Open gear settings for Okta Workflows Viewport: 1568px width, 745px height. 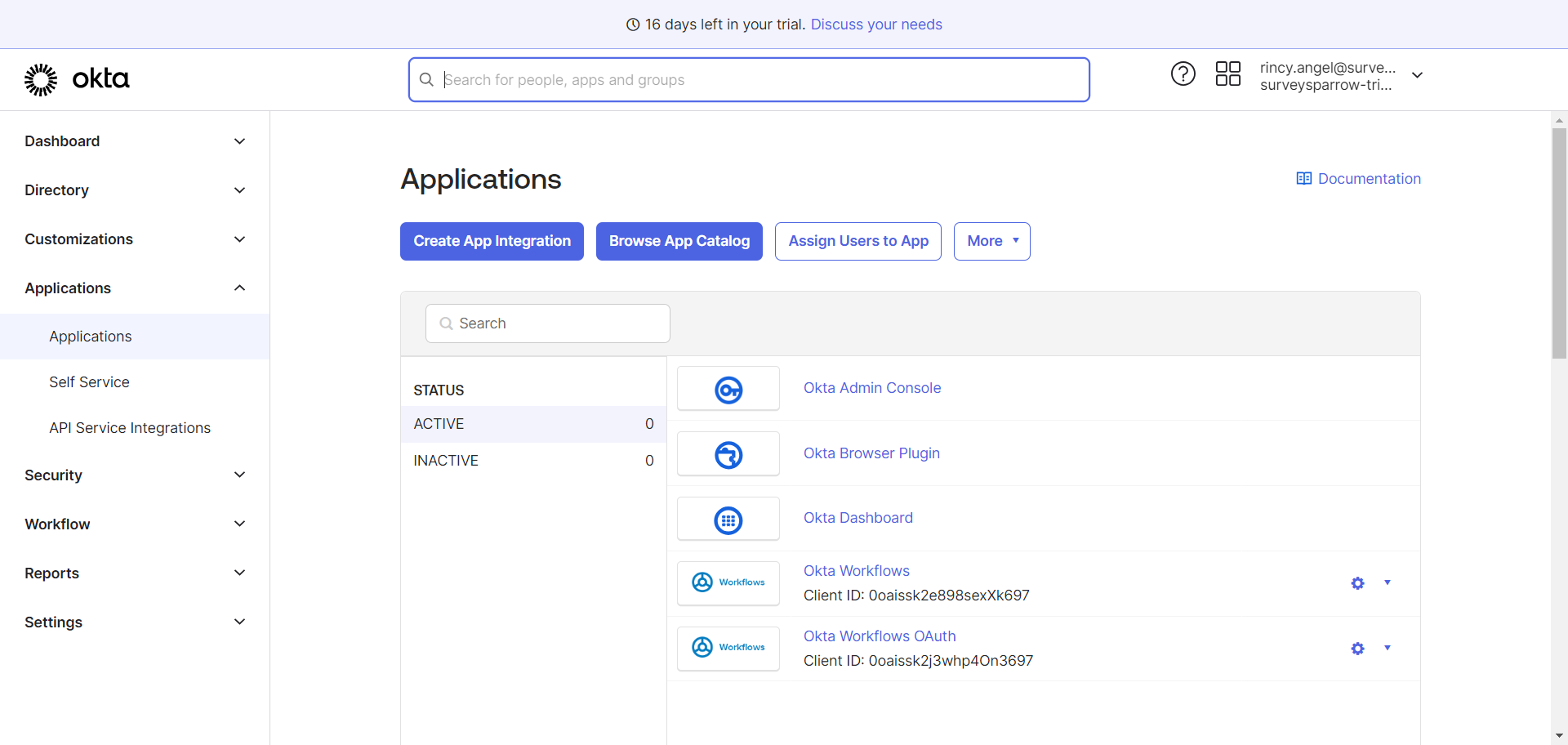pos(1357,583)
